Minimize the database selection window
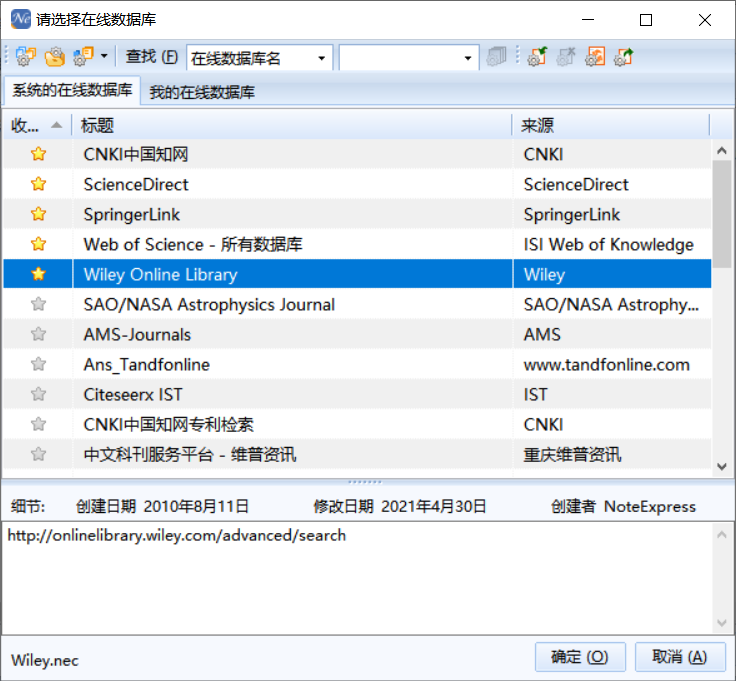Viewport: 736px width, 681px height. [588, 20]
